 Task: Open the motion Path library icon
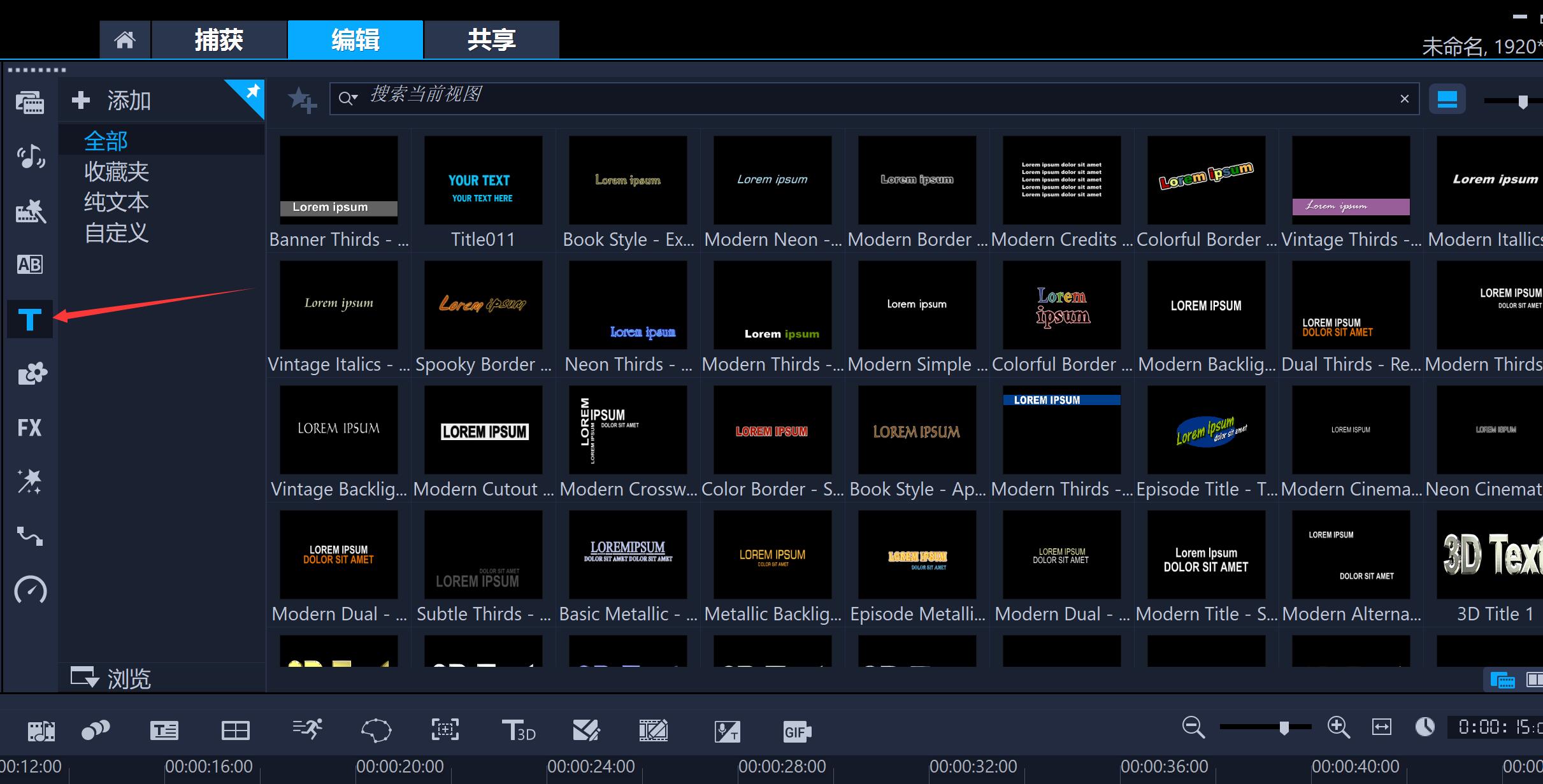click(x=30, y=536)
